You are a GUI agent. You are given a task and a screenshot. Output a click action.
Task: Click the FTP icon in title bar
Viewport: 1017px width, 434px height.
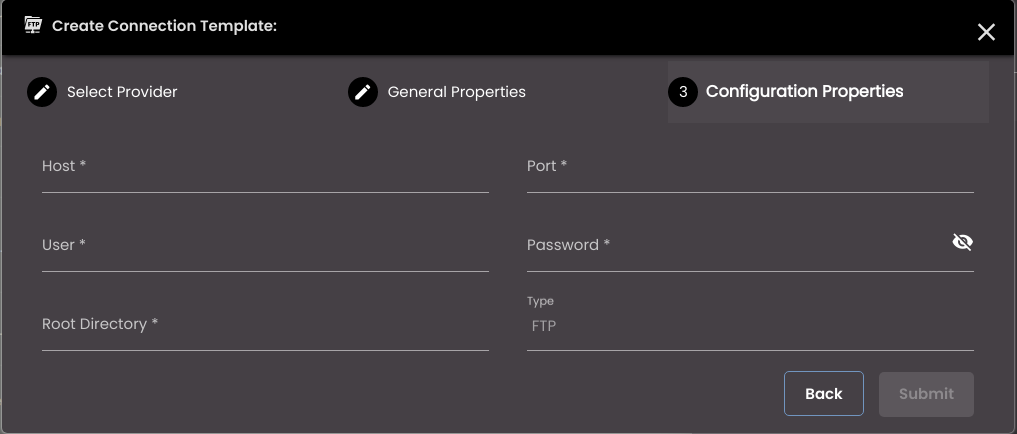(32, 25)
